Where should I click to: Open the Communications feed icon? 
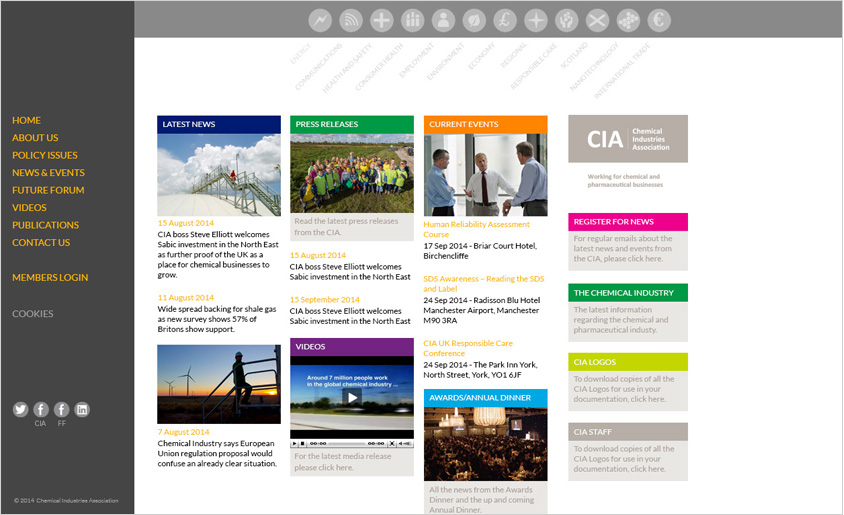351,20
